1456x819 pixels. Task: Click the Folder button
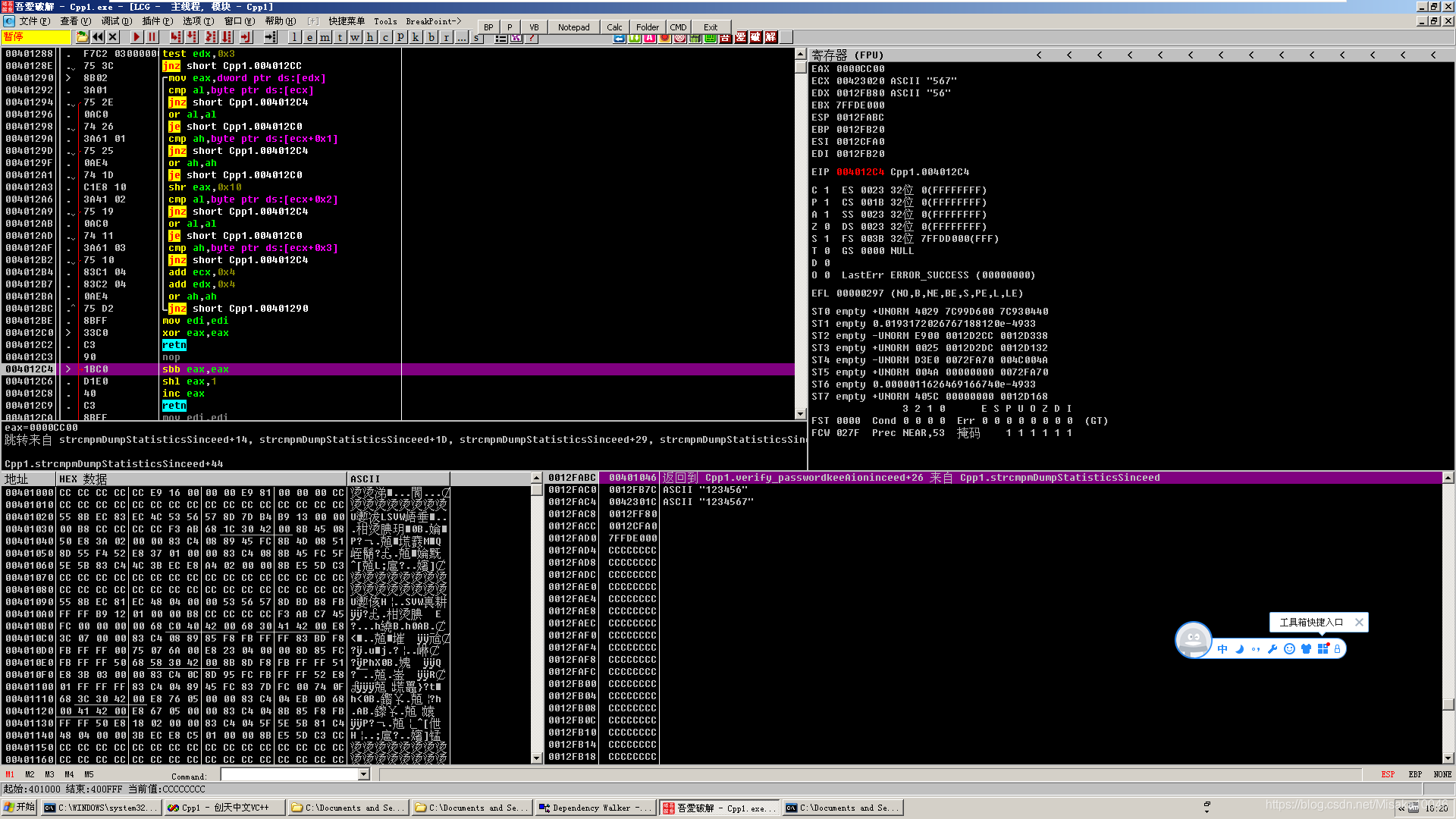click(647, 27)
